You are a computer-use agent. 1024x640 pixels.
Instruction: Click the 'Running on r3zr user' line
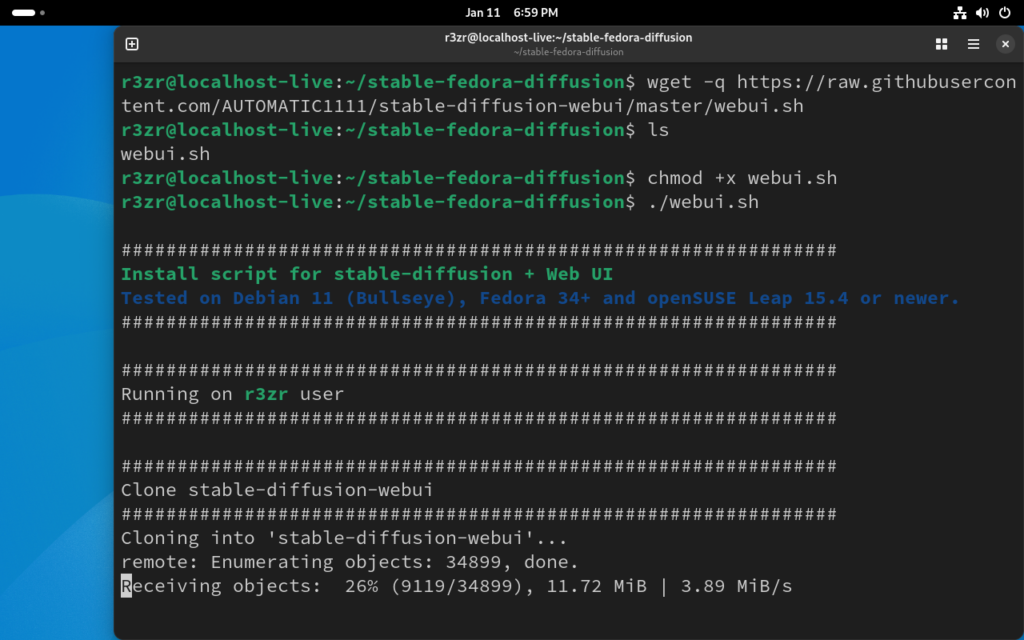[232, 394]
